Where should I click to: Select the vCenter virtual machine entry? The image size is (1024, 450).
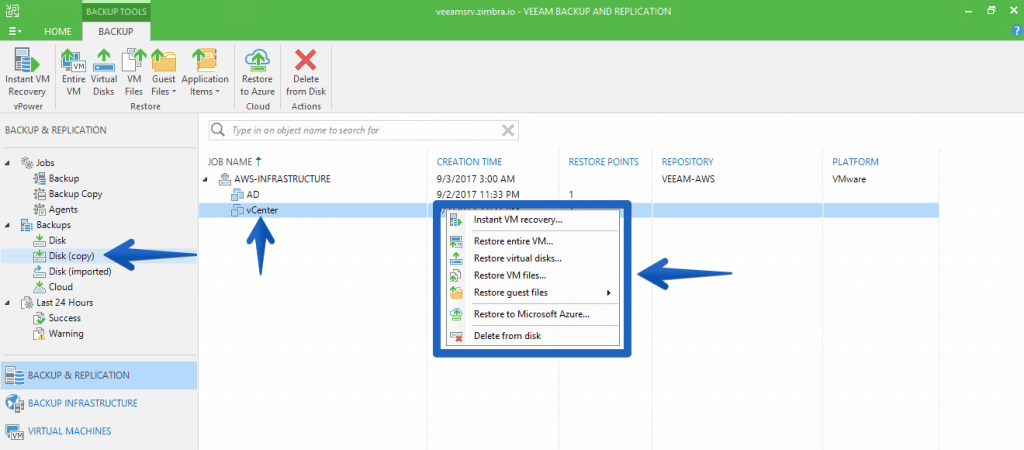pos(255,210)
